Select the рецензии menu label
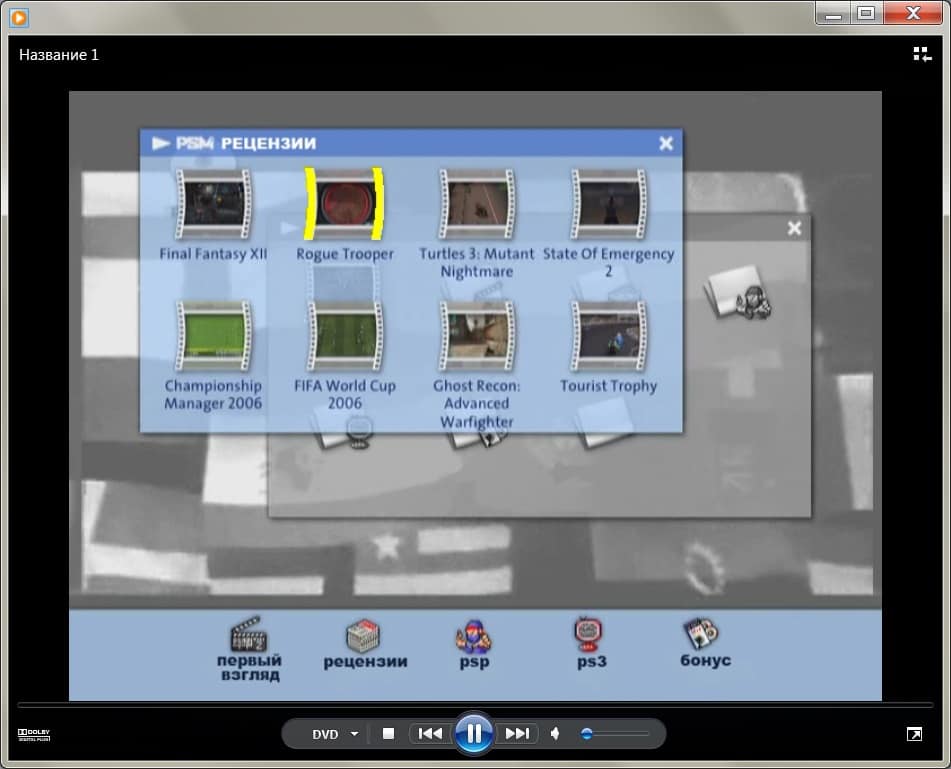Screen dimensions: 951x769 pyautogui.click(x=365, y=661)
